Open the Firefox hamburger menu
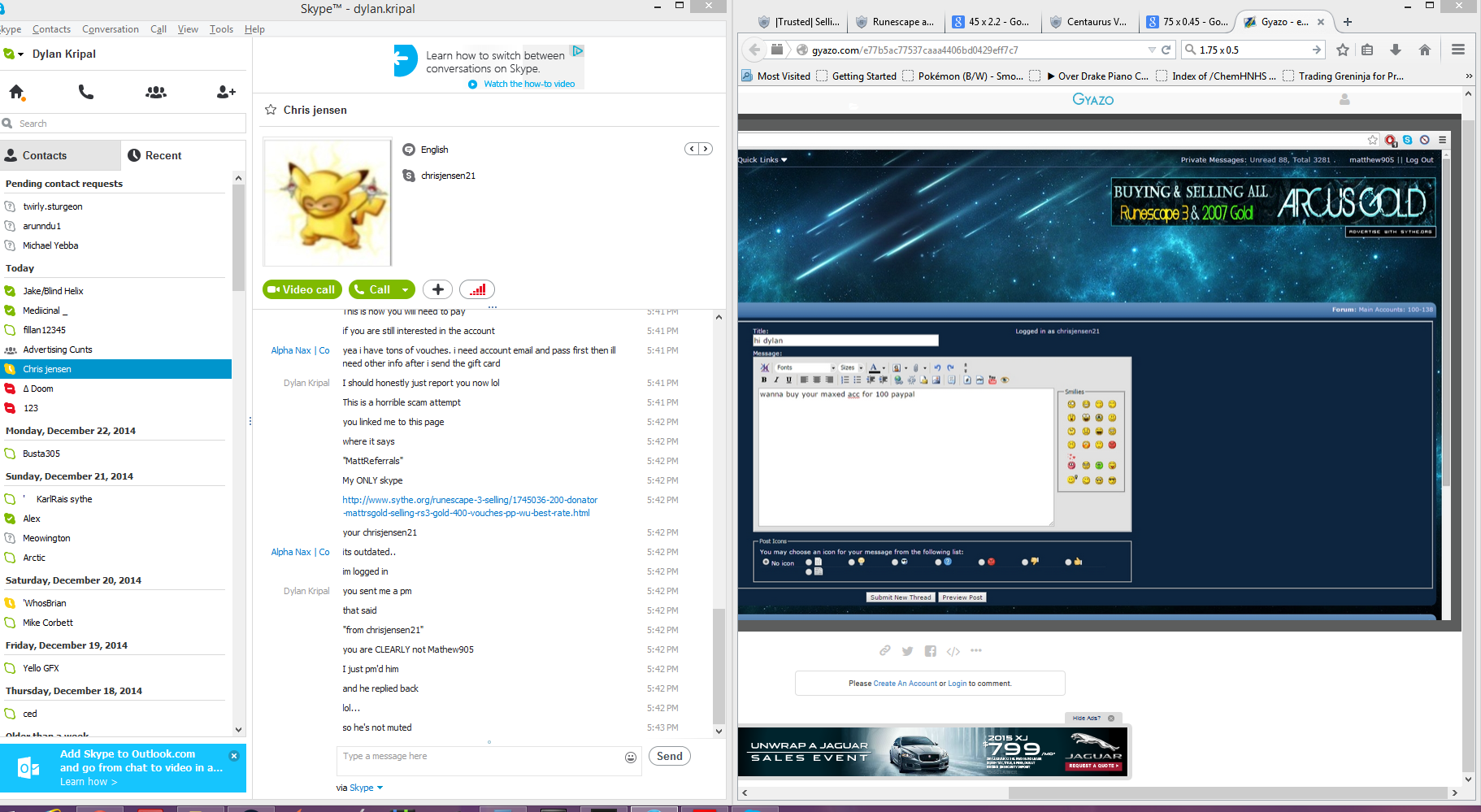Screen dimensions: 1481x812 tap(1458, 50)
